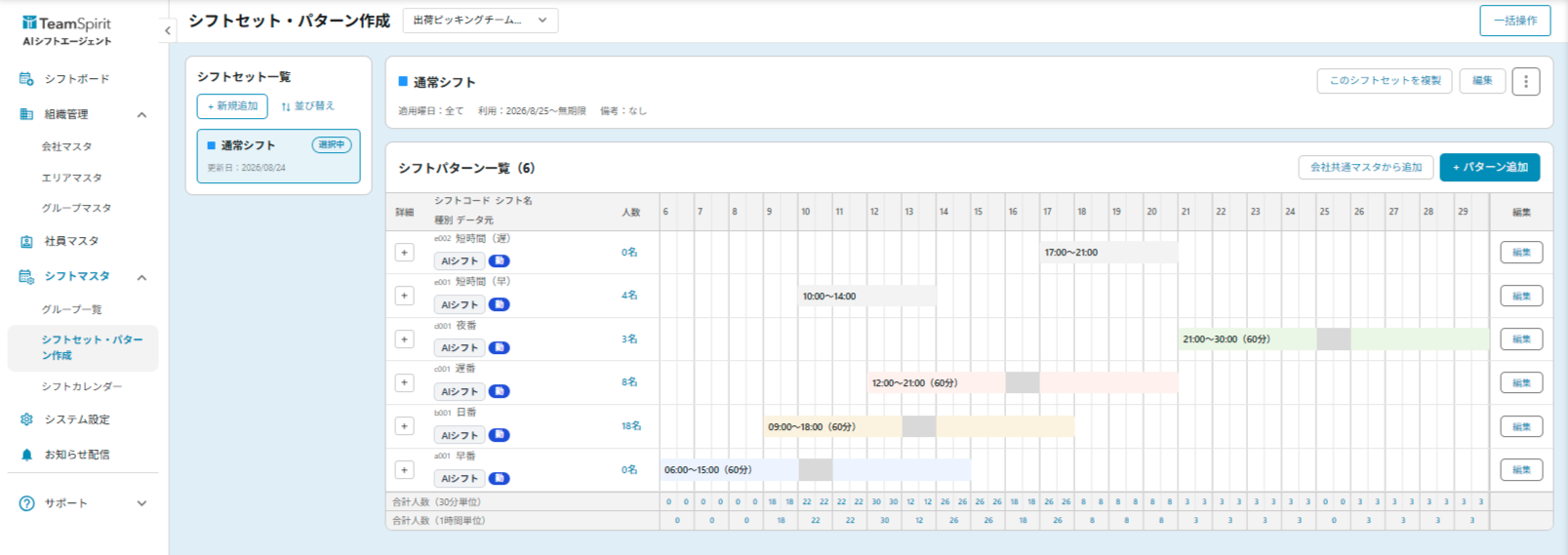Image resolution: width=1568 pixels, height=555 pixels.
Task: Open システム設定 gear icon
Action: click(x=26, y=419)
